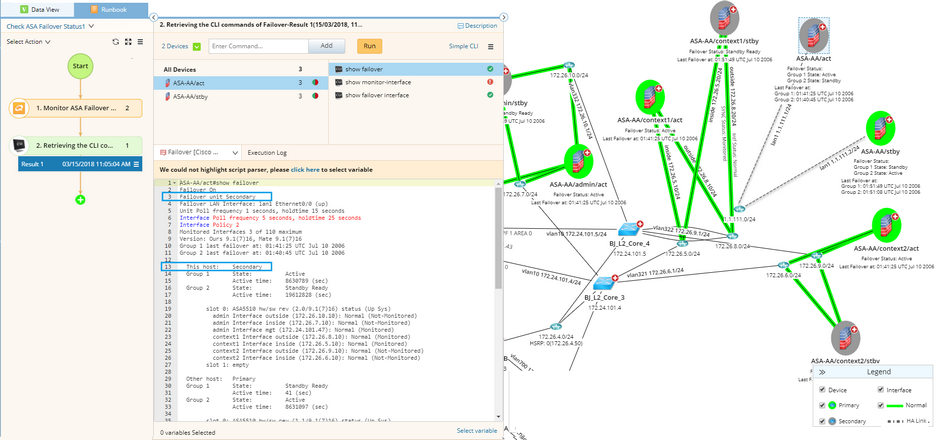The width and height of the screenshot is (938, 440).
Task: Collapse the Legend panel with double chevron
Action: (821, 371)
